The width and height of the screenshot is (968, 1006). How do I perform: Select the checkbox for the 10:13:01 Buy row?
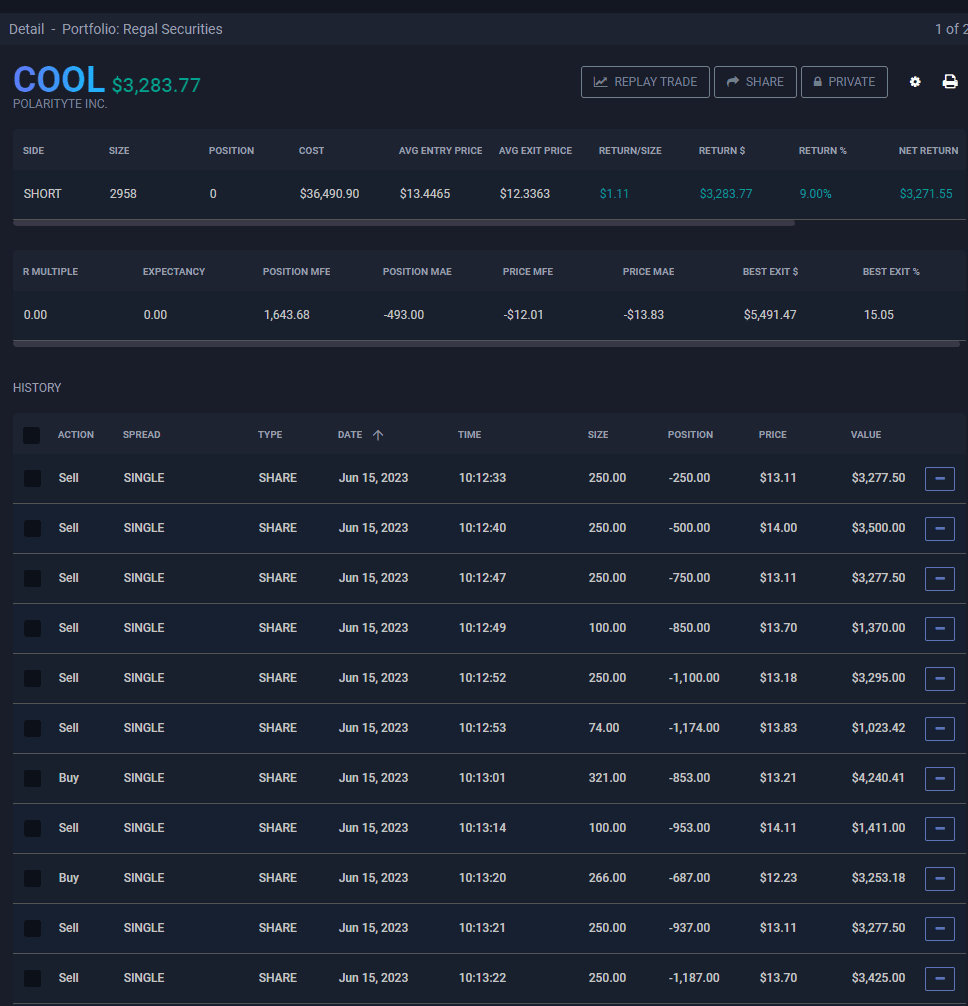(32, 778)
